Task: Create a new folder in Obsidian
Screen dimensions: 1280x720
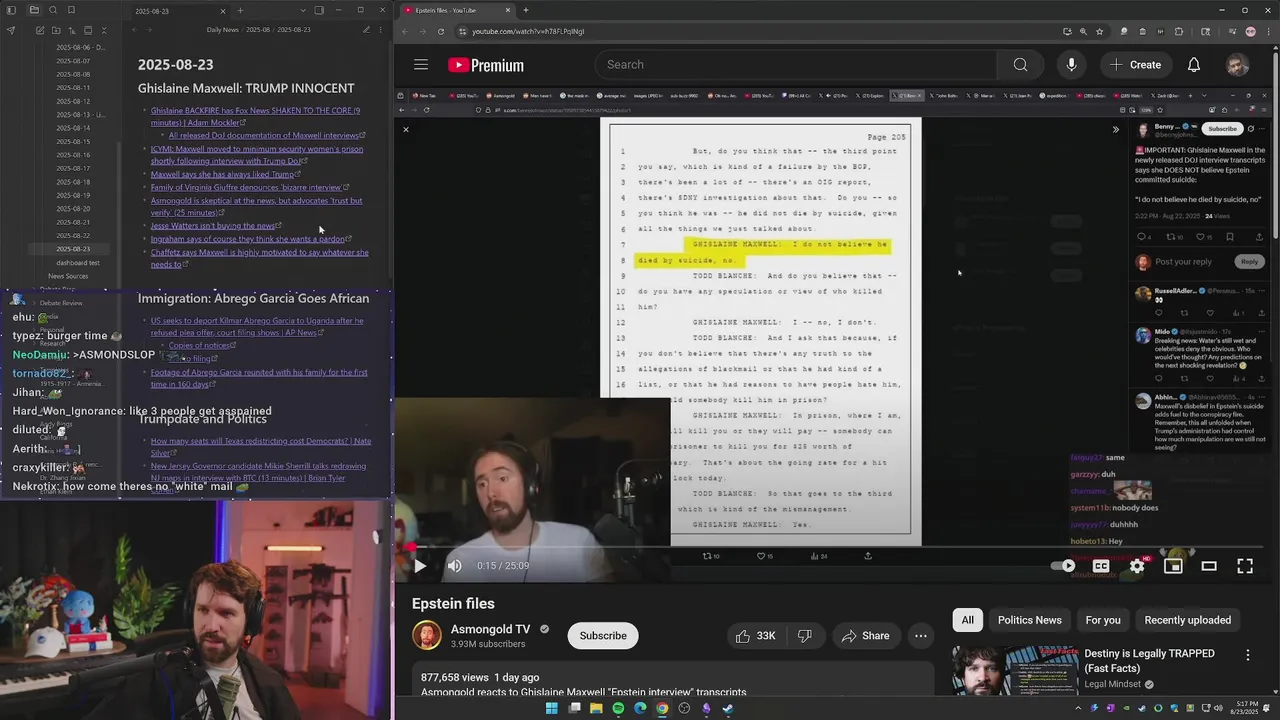Action: pyautogui.click(x=56, y=31)
